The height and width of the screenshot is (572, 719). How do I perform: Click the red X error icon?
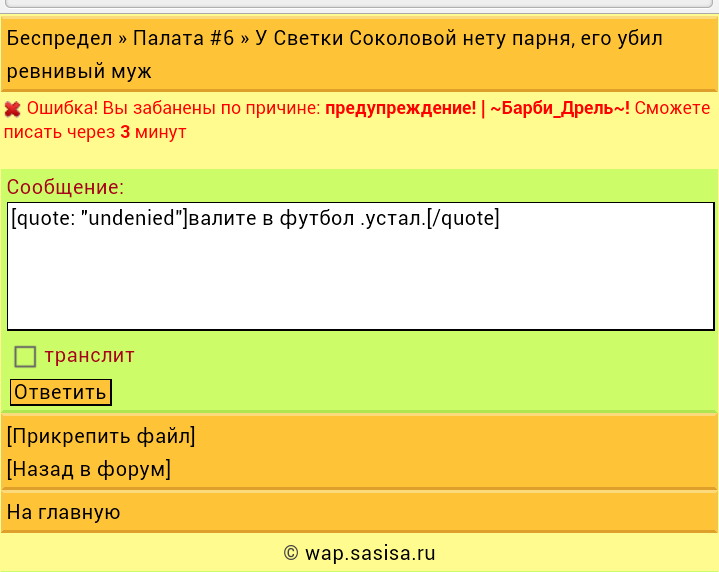(13, 109)
